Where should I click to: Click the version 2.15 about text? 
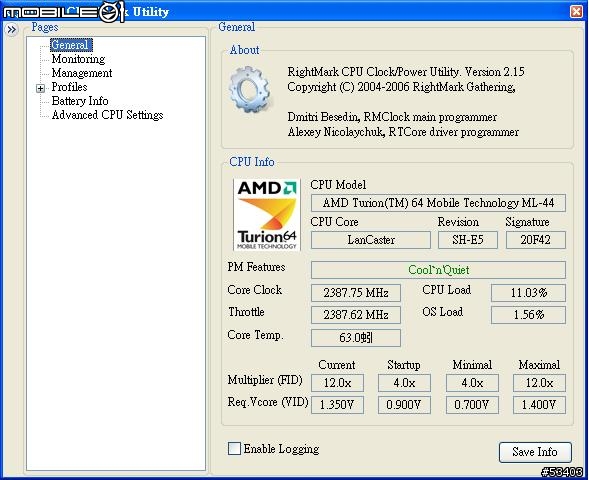[x=406, y=72]
